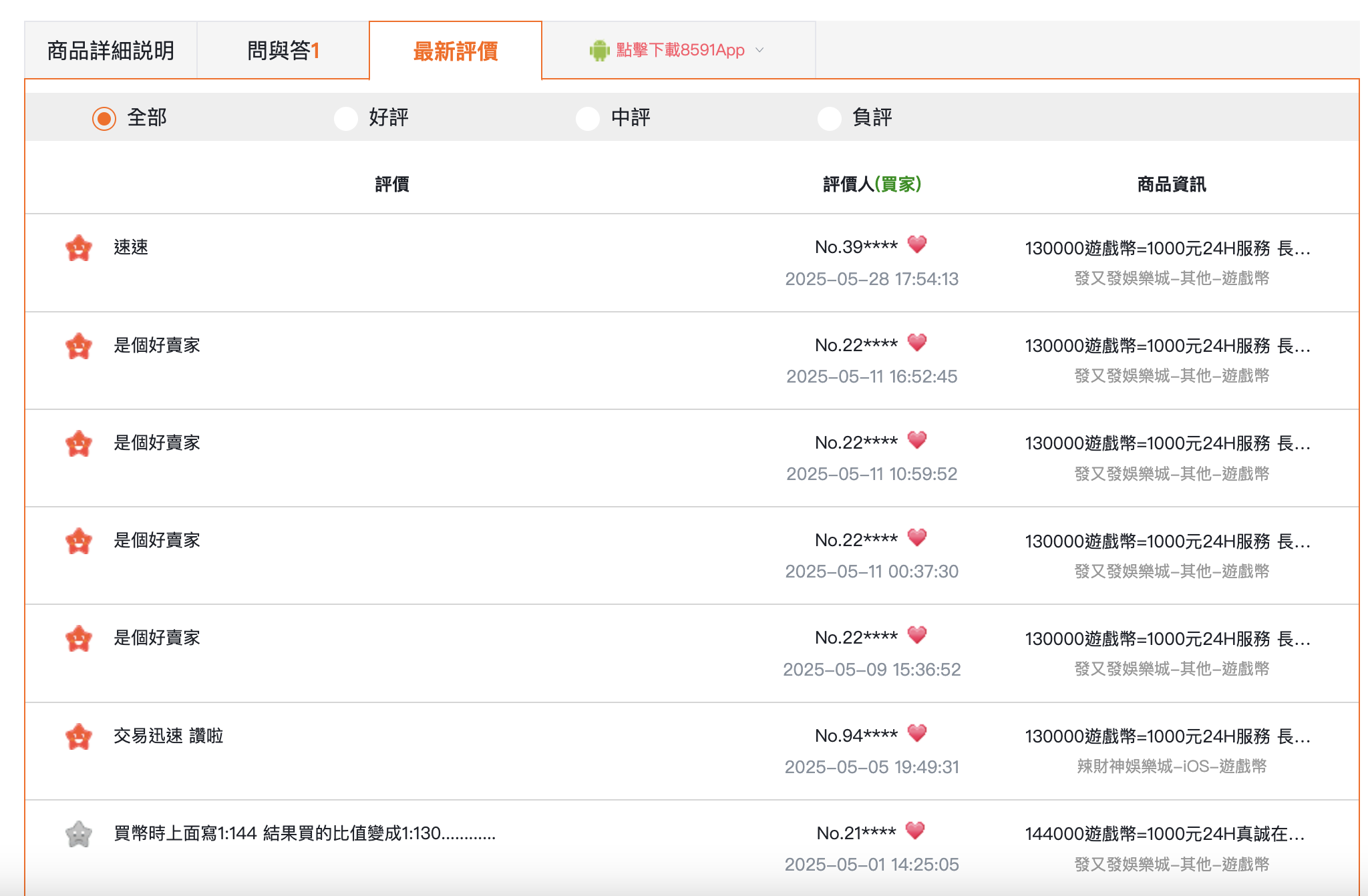The width and height of the screenshot is (1368, 896).
Task: Click the red star icon on the 速速 review
Action: tap(79, 248)
